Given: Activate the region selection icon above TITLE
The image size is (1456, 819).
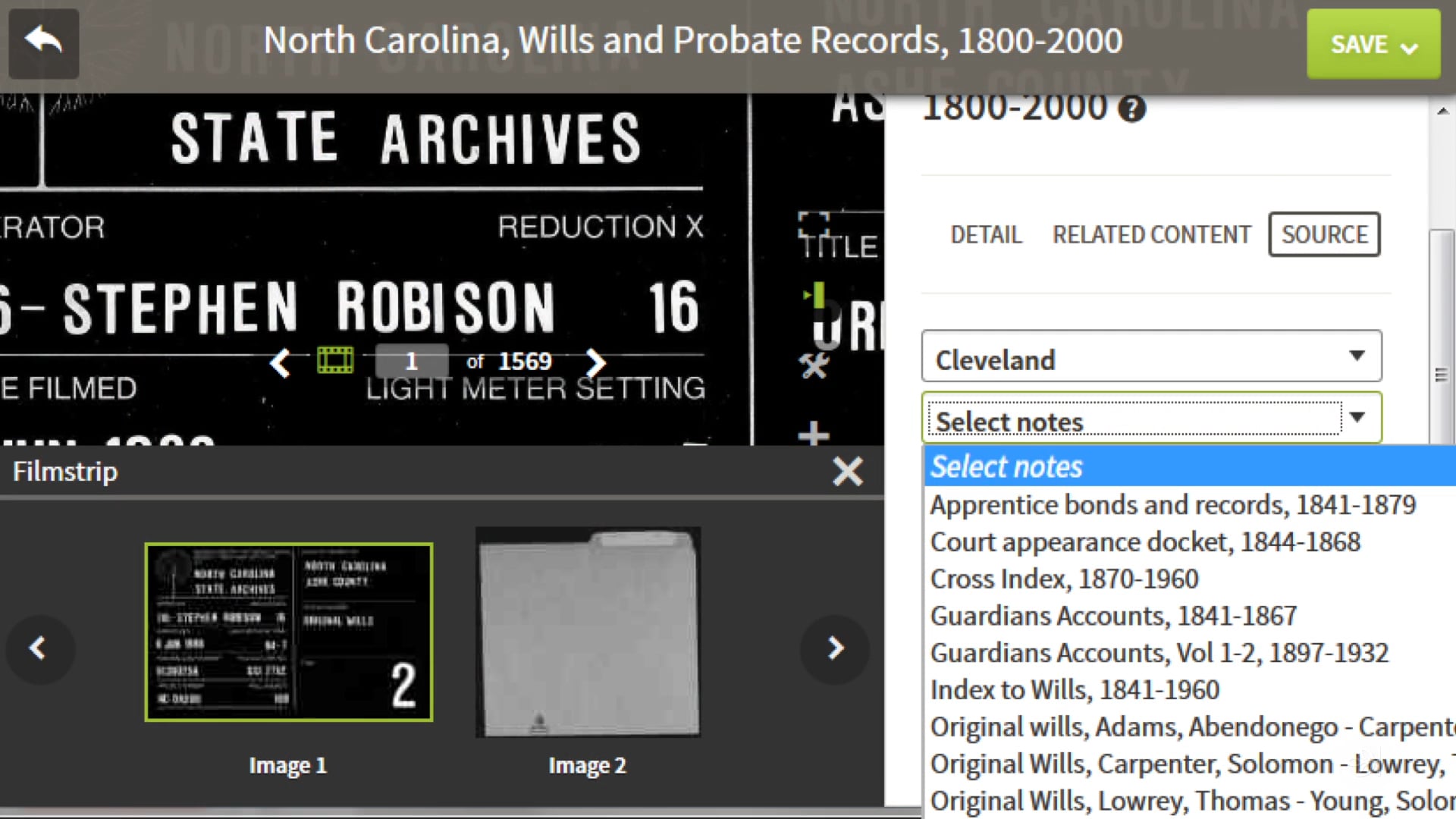Looking at the screenshot, I should [814, 222].
